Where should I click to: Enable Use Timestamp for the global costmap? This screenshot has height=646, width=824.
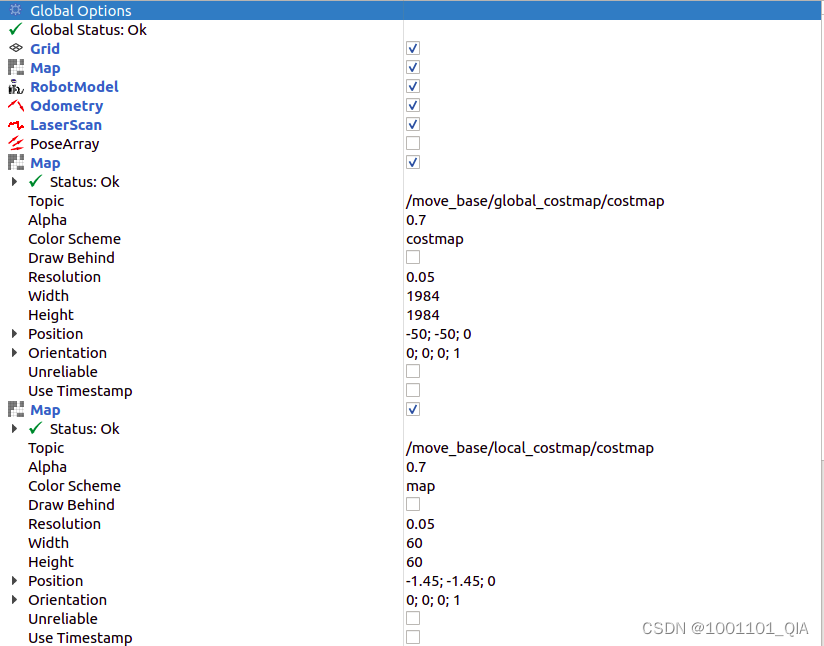(x=413, y=390)
